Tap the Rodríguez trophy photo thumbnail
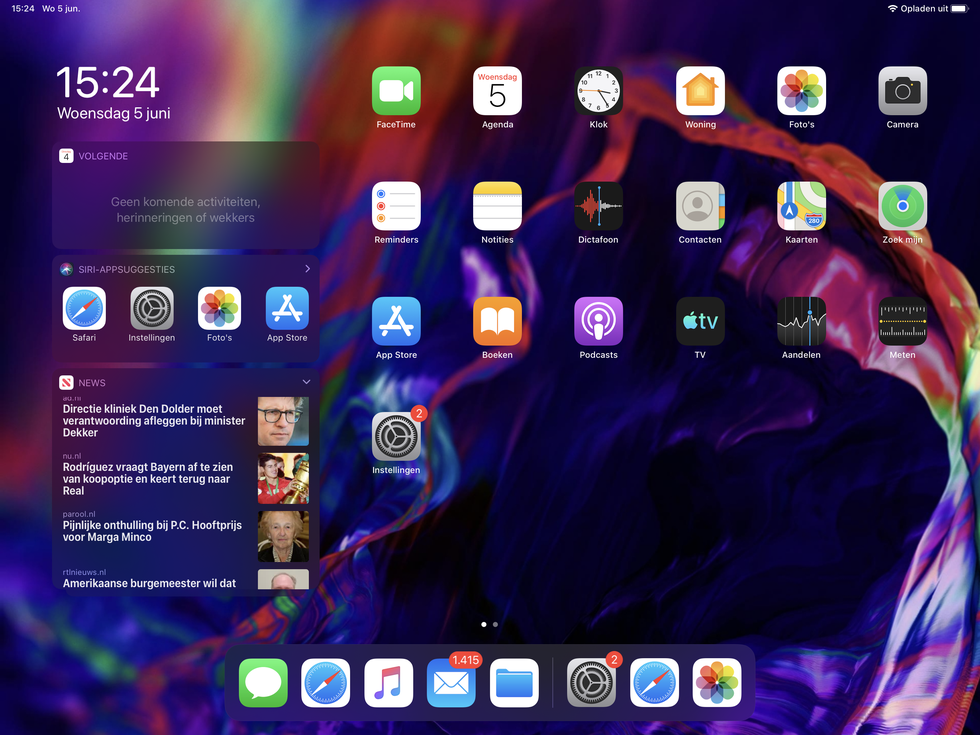Image resolution: width=980 pixels, height=735 pixels. pyautogui.click(x=283, y=479)
